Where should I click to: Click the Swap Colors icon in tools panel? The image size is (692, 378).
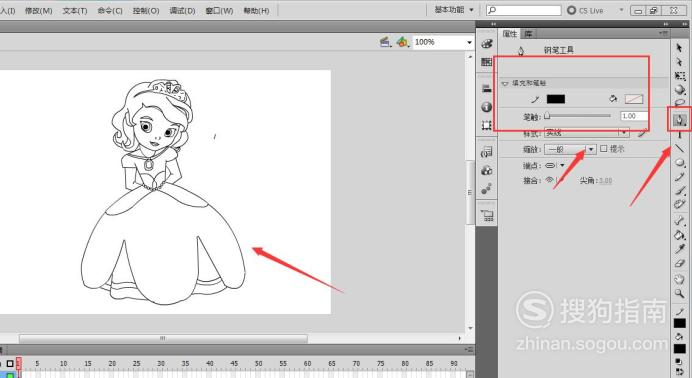click(x=680, y=371)
